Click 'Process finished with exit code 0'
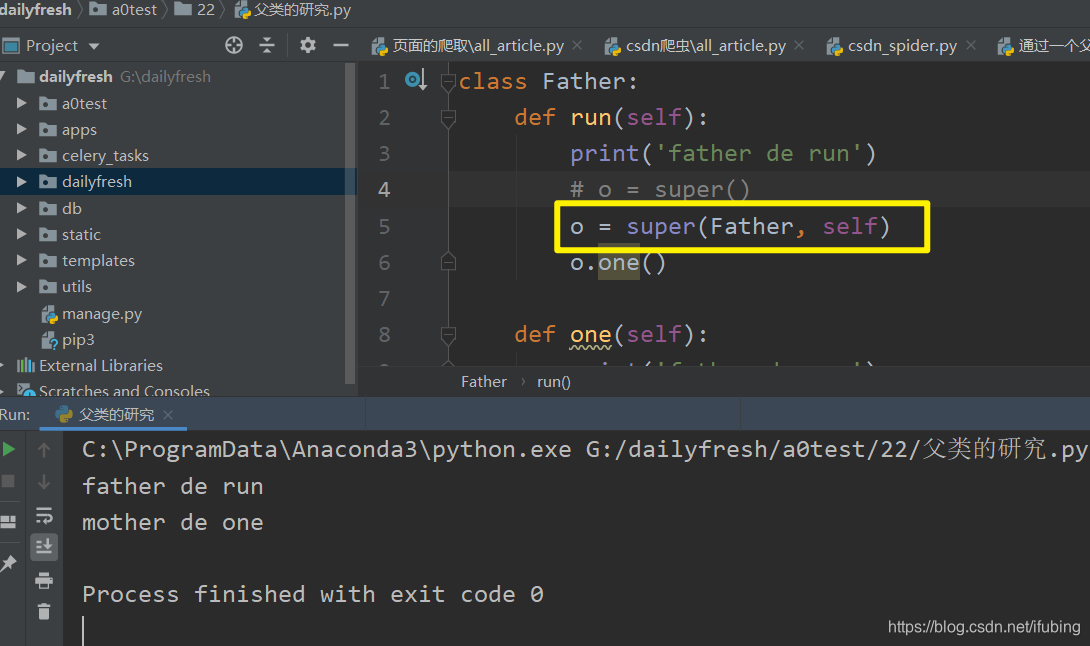Viewport: 1090px width, 646px height. 313,595
